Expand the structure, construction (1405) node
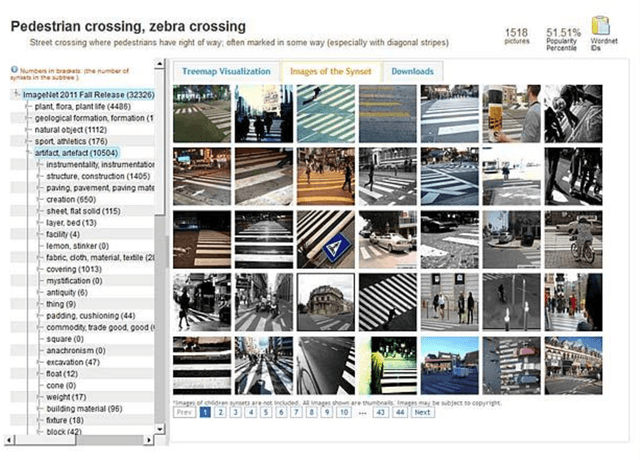640x460 pixels. tap(40, 176)
